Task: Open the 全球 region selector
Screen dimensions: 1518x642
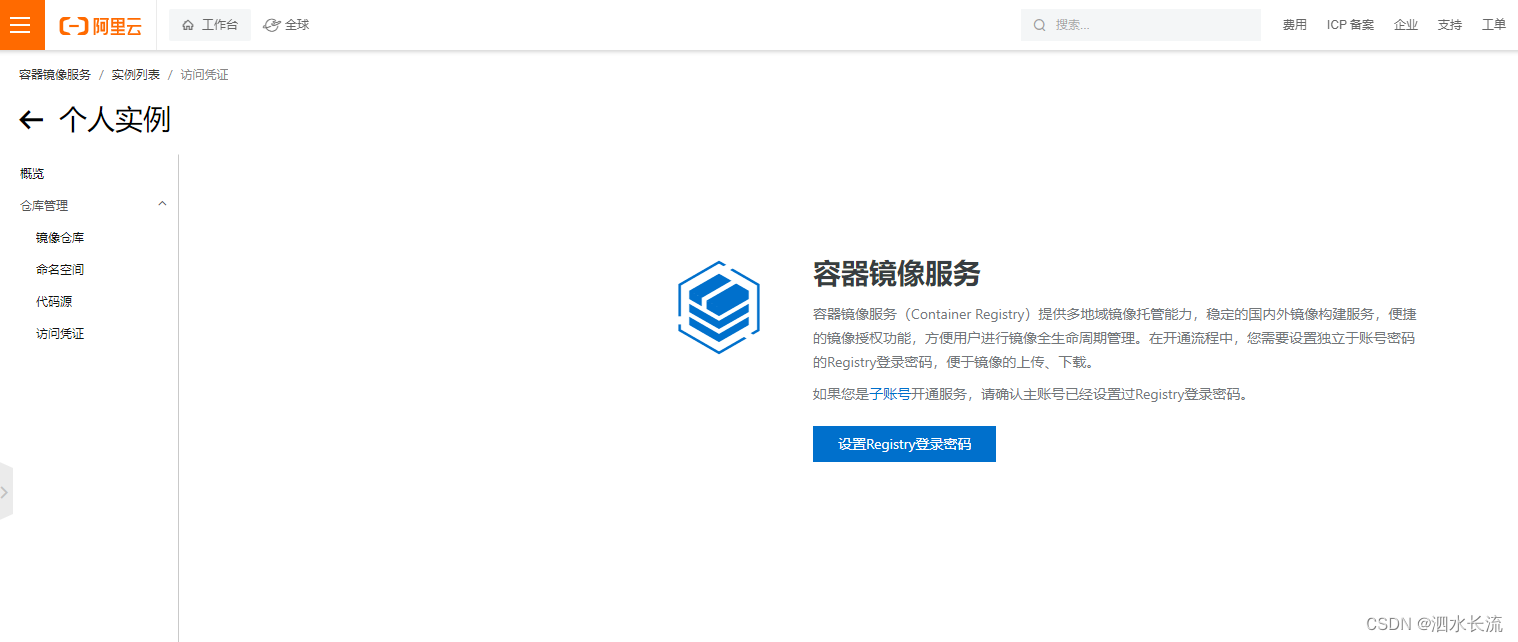Action: coord(286,25)
